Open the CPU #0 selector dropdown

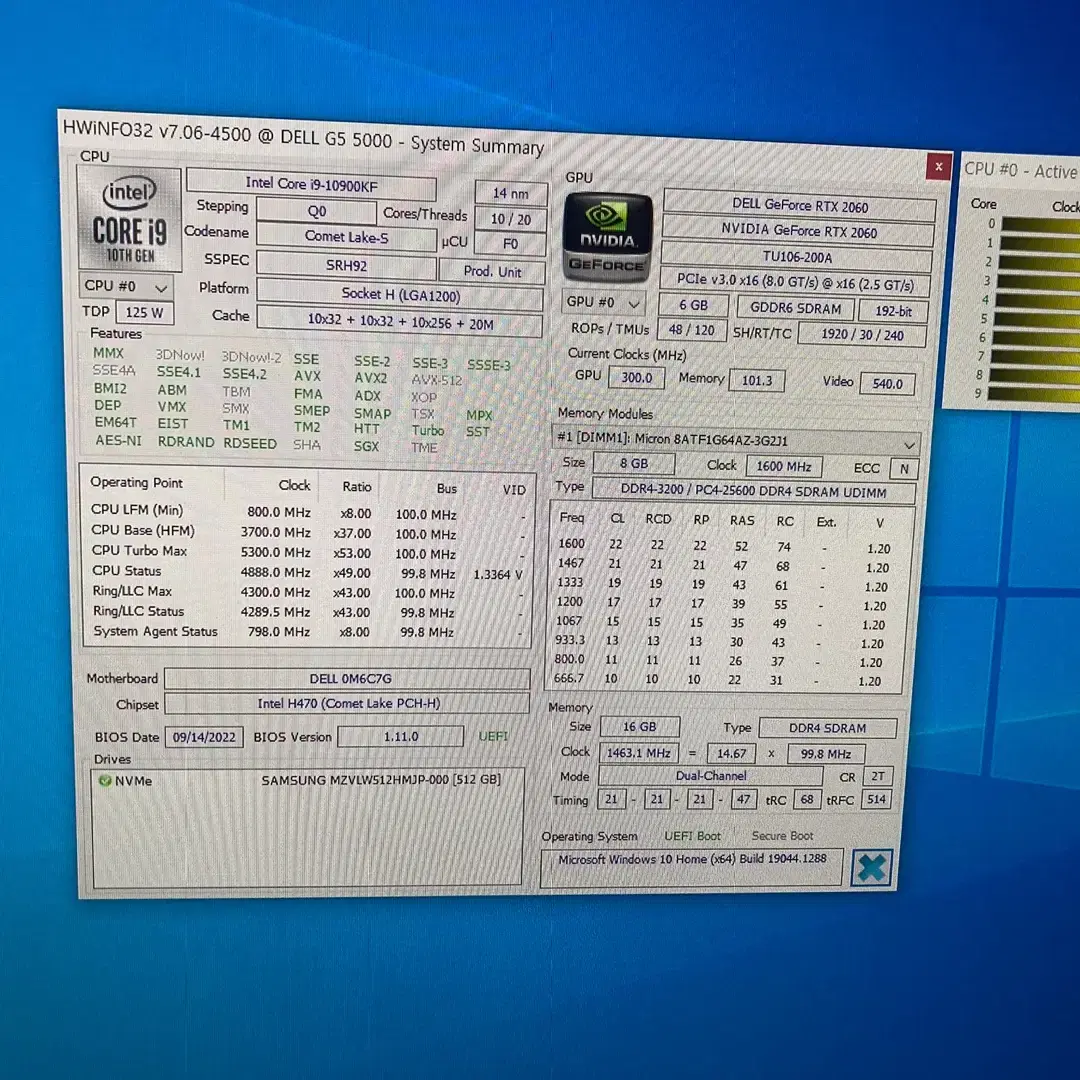[125, 286]
